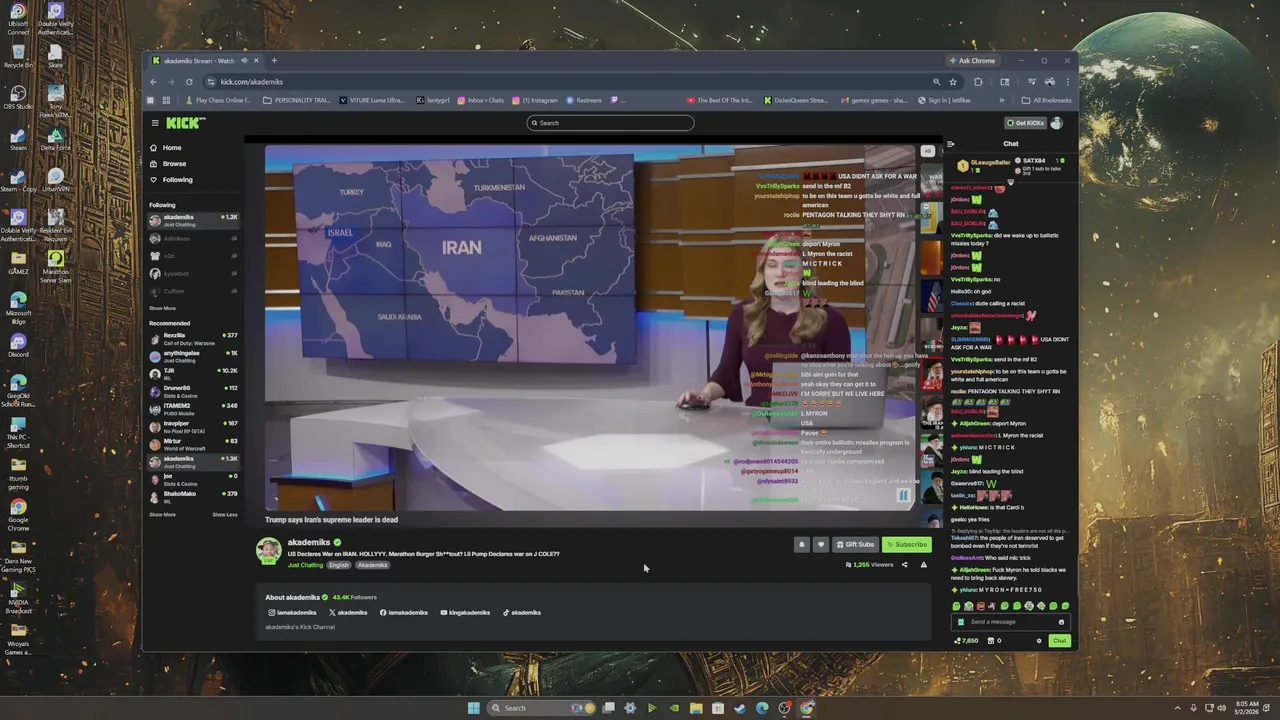Click the English language tag
1280x720 pixels.
coord(339,565)
